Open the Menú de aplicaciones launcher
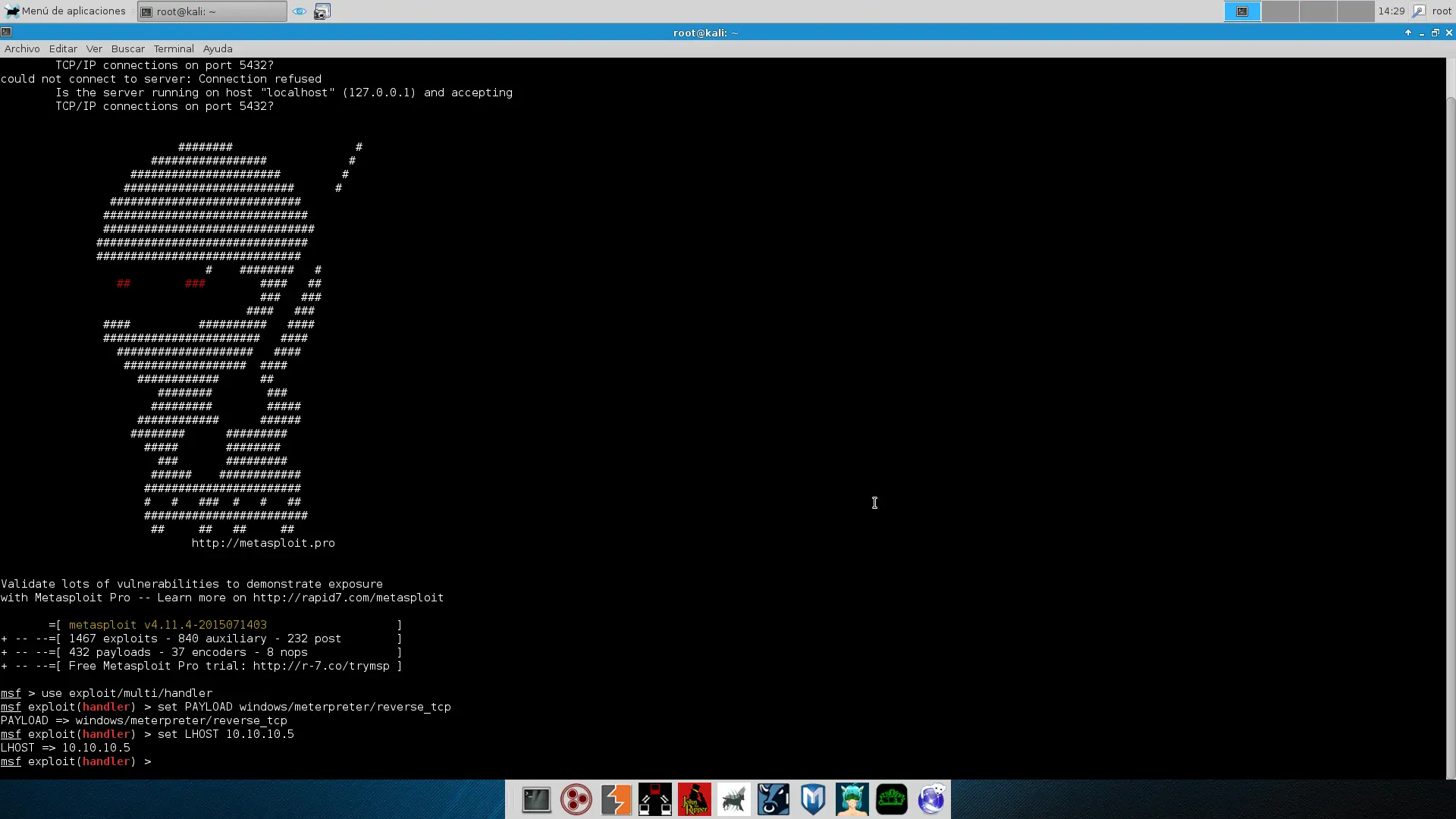This screenshot has height=819, width=1456. tap(65, 11)
